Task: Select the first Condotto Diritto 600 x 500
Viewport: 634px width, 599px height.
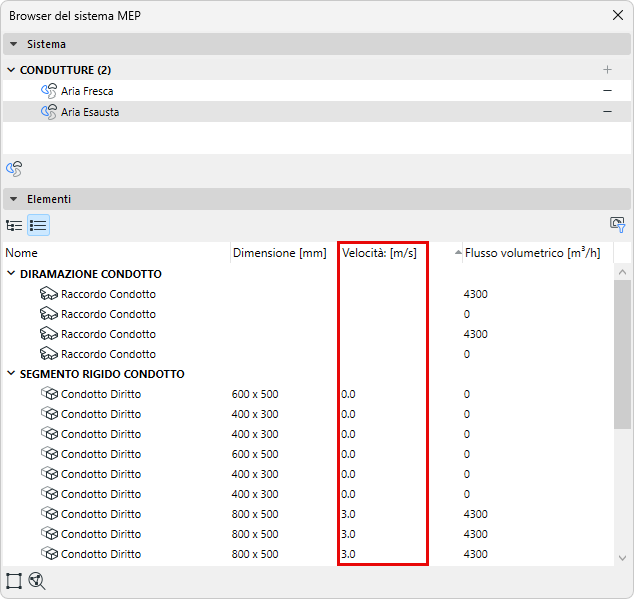Action: tap(308, 394)
